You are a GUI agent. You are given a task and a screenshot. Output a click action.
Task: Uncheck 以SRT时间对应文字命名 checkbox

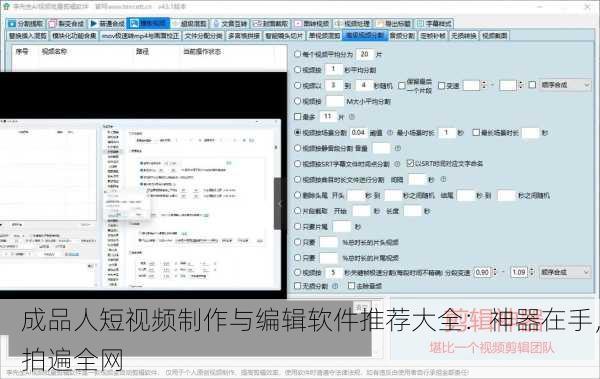[x=410, y=163]
